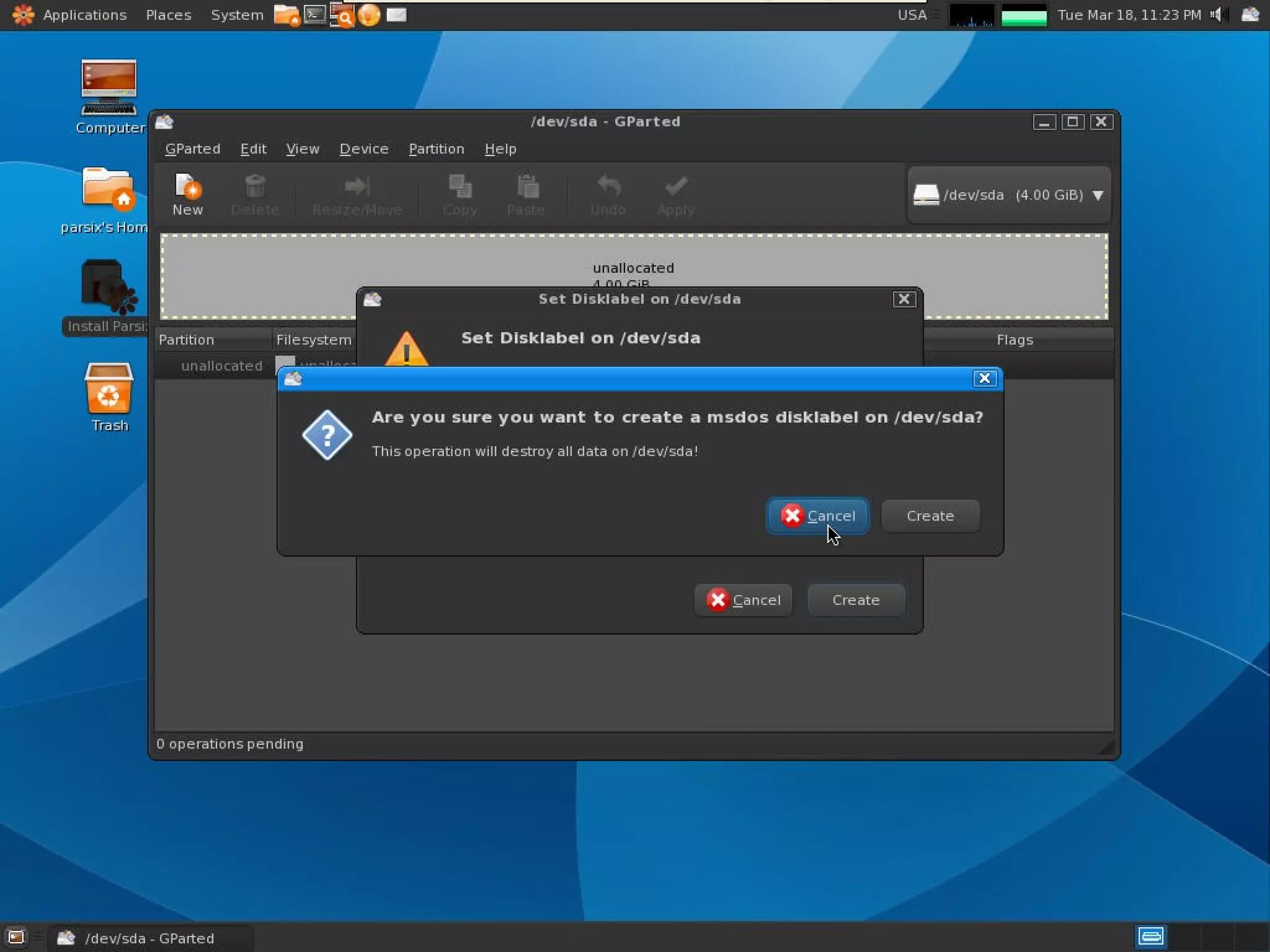The image size is (1270, 952).
Task: Close the confirmation dialog with the X
Action: (x=984, y=378)
